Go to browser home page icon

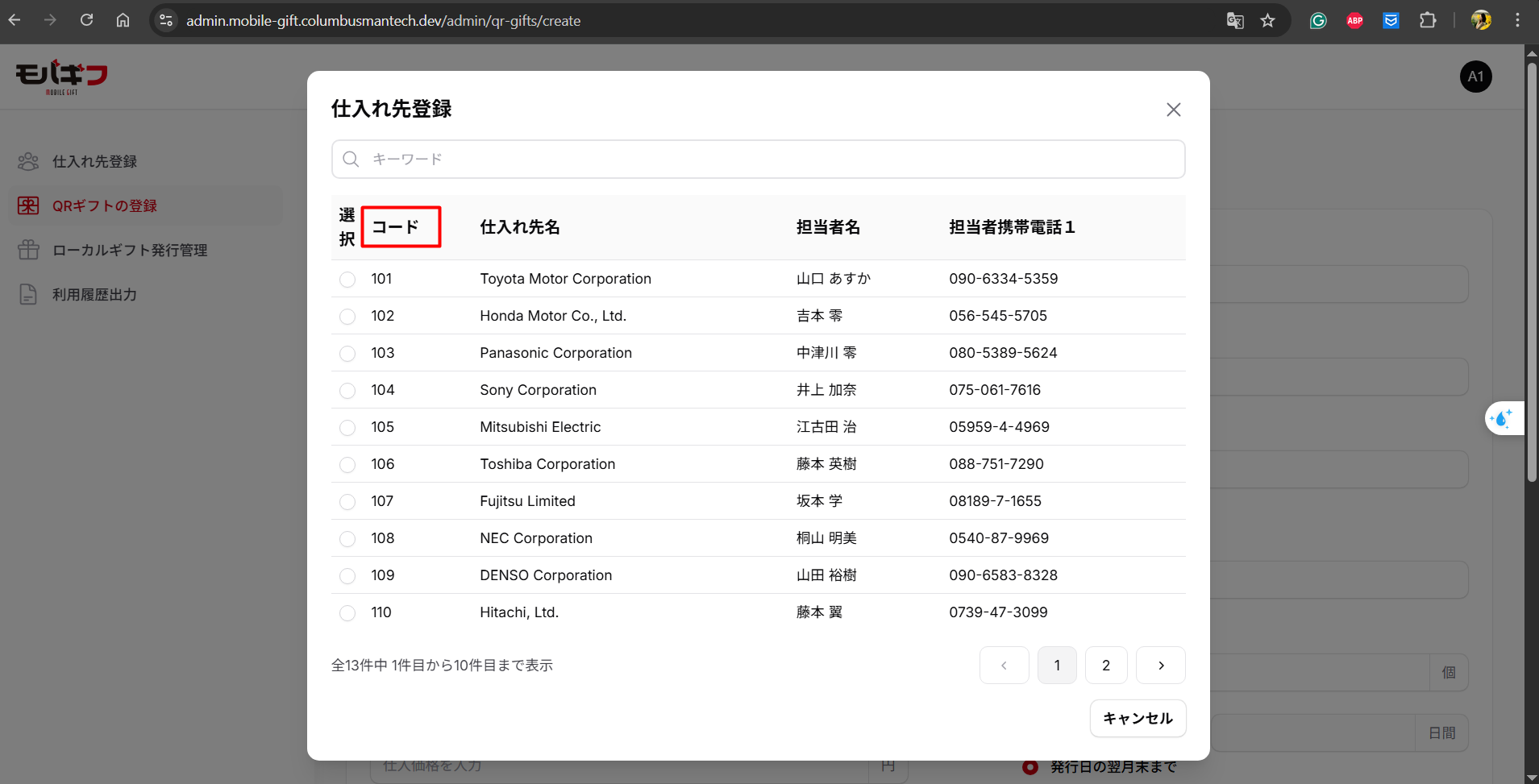[123, 20]
